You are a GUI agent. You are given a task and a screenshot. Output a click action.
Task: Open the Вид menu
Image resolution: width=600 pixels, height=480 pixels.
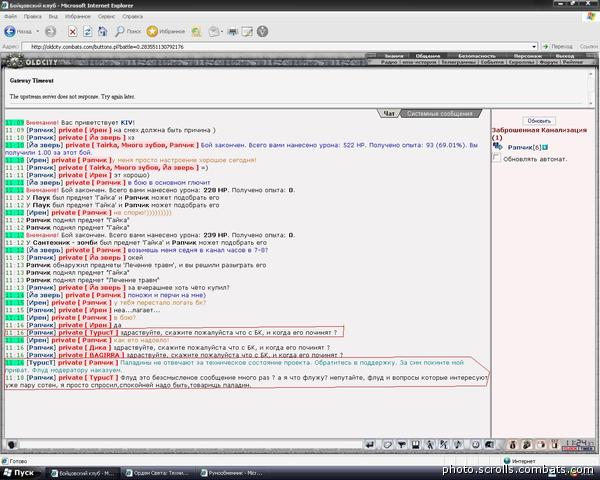(x=53, y=16)
